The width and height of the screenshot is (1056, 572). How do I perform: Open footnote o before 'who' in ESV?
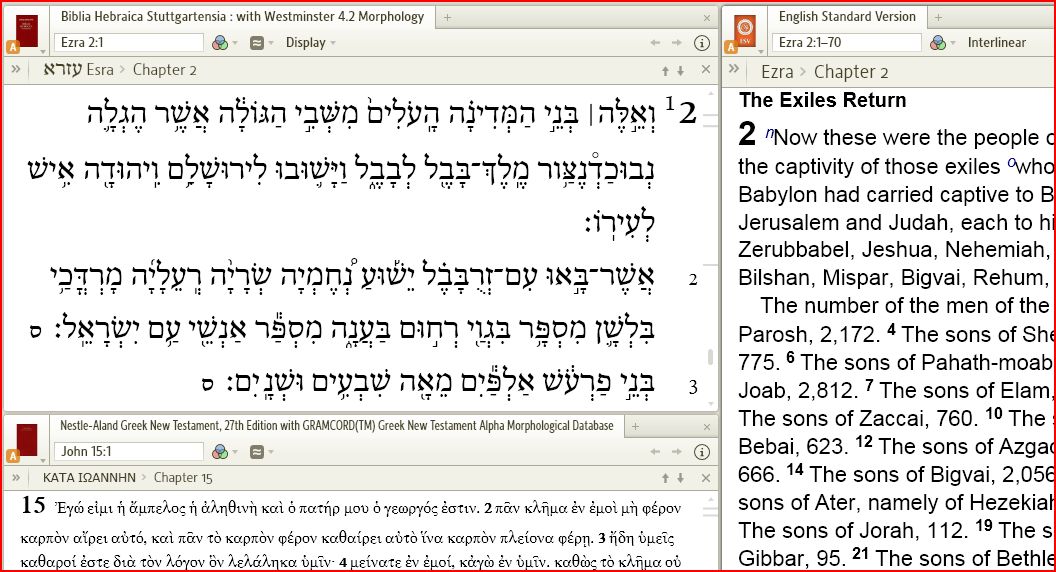click(1011, 162)
